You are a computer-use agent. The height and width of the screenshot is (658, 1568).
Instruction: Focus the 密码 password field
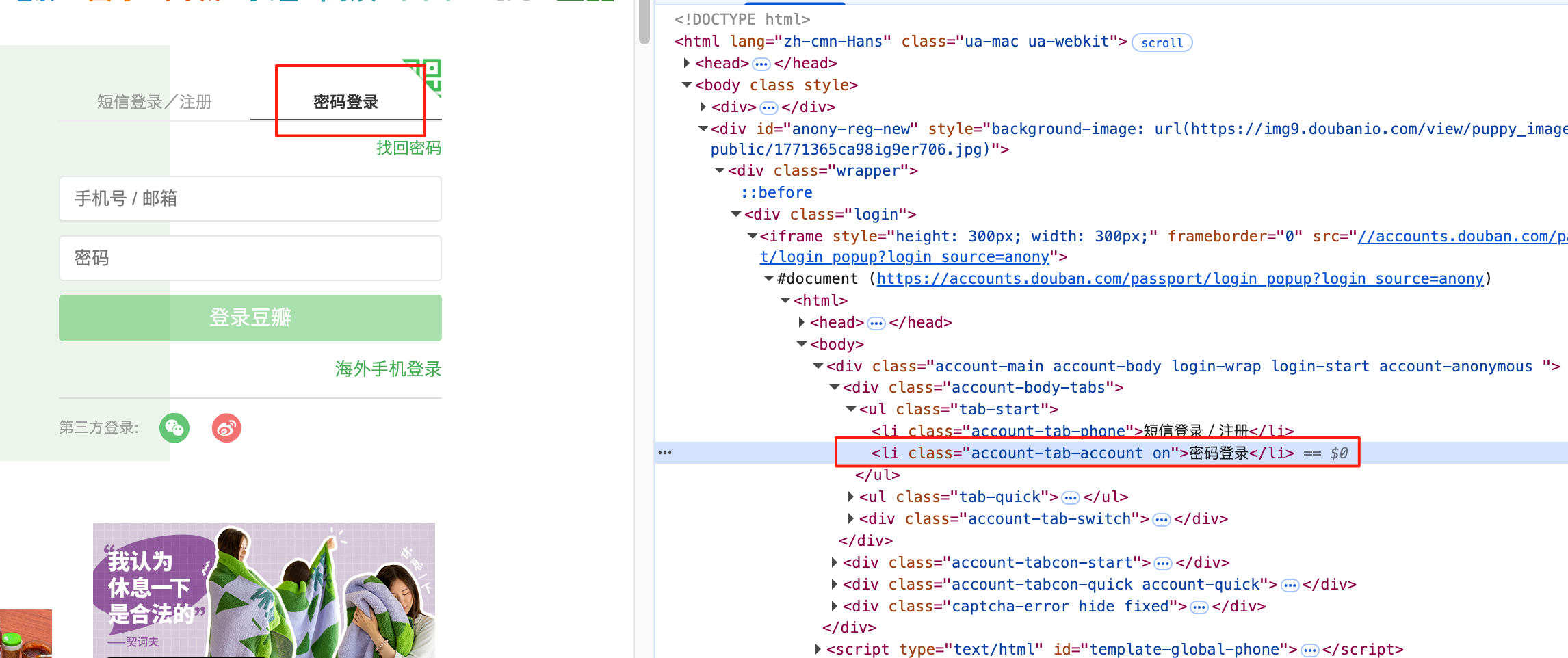[250, 258]
